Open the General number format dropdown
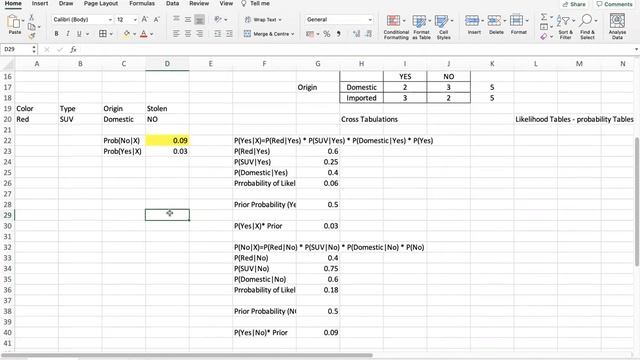The height and width of the screenshot is (360, 640). [x=370, y=20]
